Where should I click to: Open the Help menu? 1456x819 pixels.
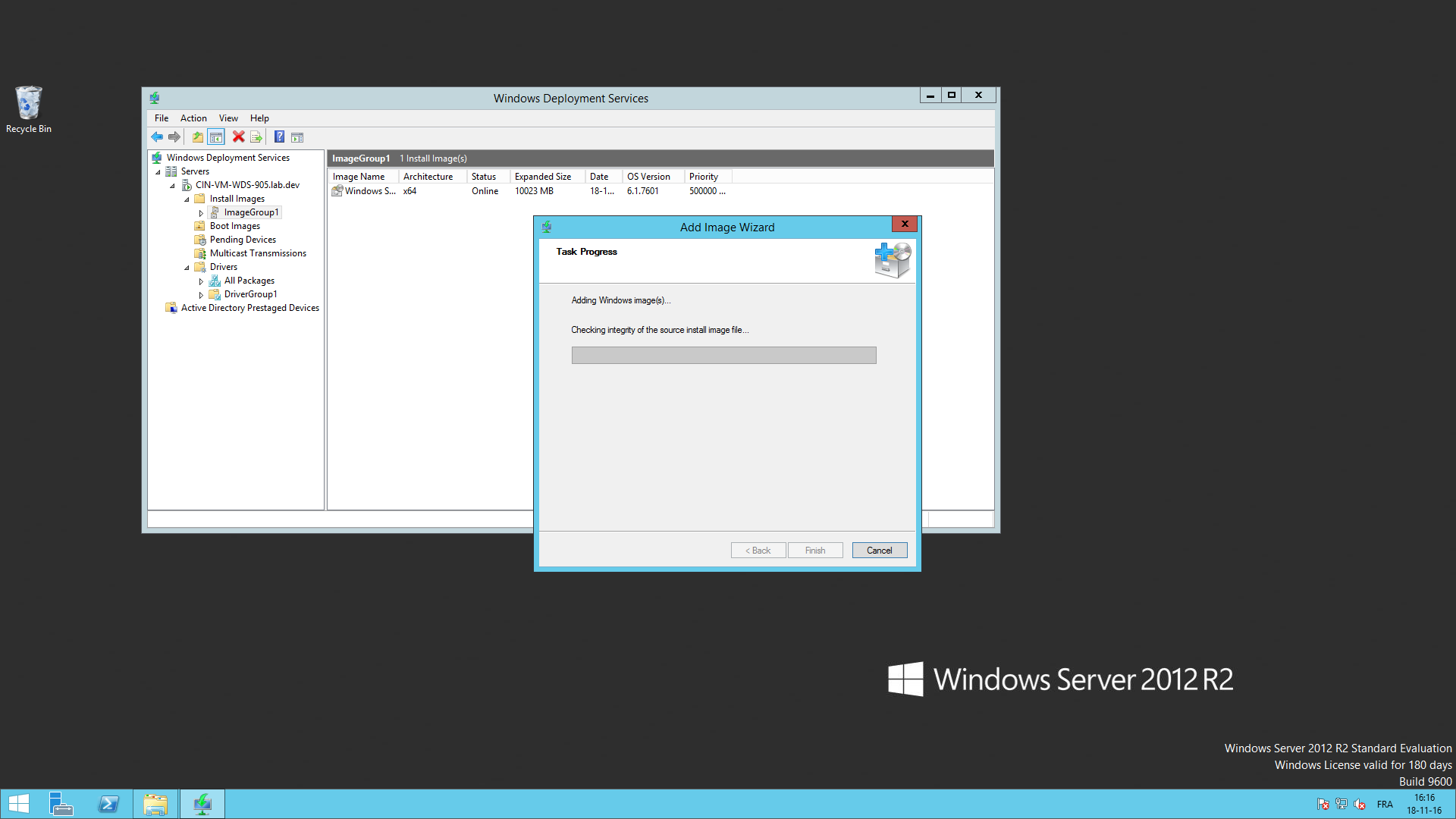pyautogui.click(x=259, y=118)
